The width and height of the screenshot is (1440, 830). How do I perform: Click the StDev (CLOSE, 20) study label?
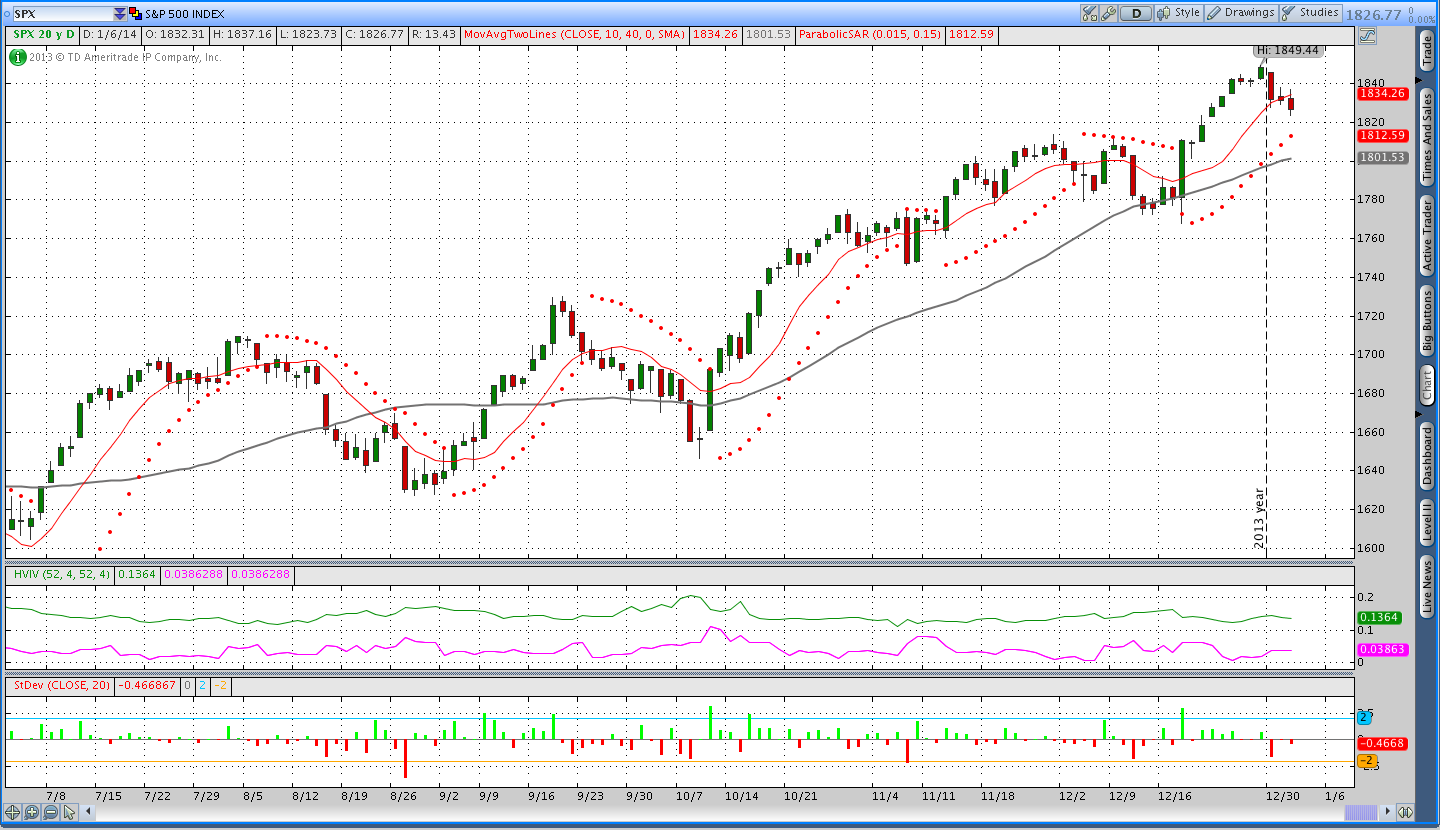(x=61, y=686)
